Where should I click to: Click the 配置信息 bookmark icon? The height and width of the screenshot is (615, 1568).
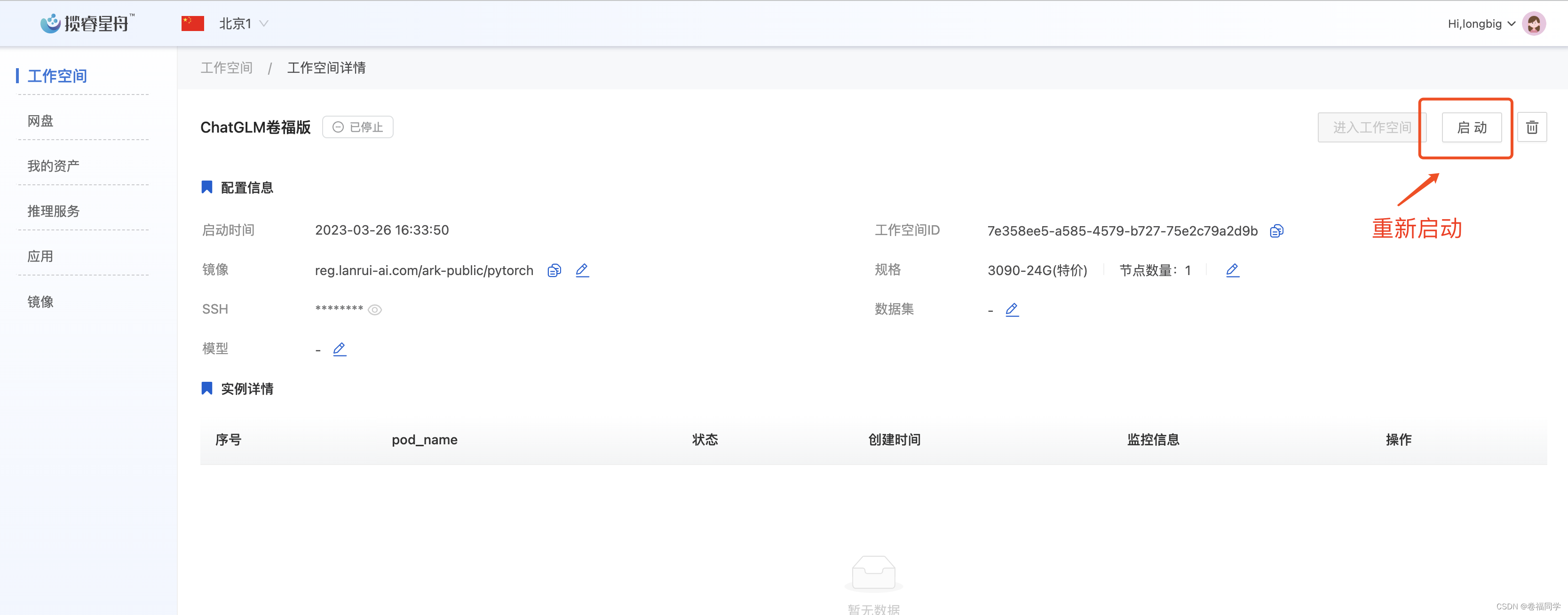207,187
